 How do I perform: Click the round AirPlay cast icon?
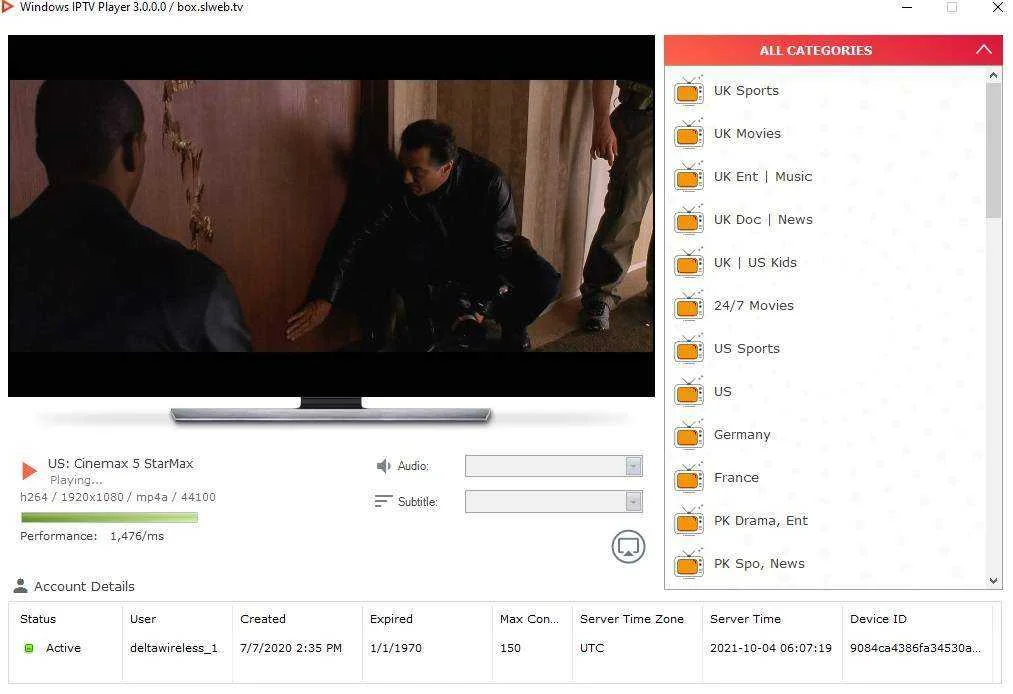(628, 547)
